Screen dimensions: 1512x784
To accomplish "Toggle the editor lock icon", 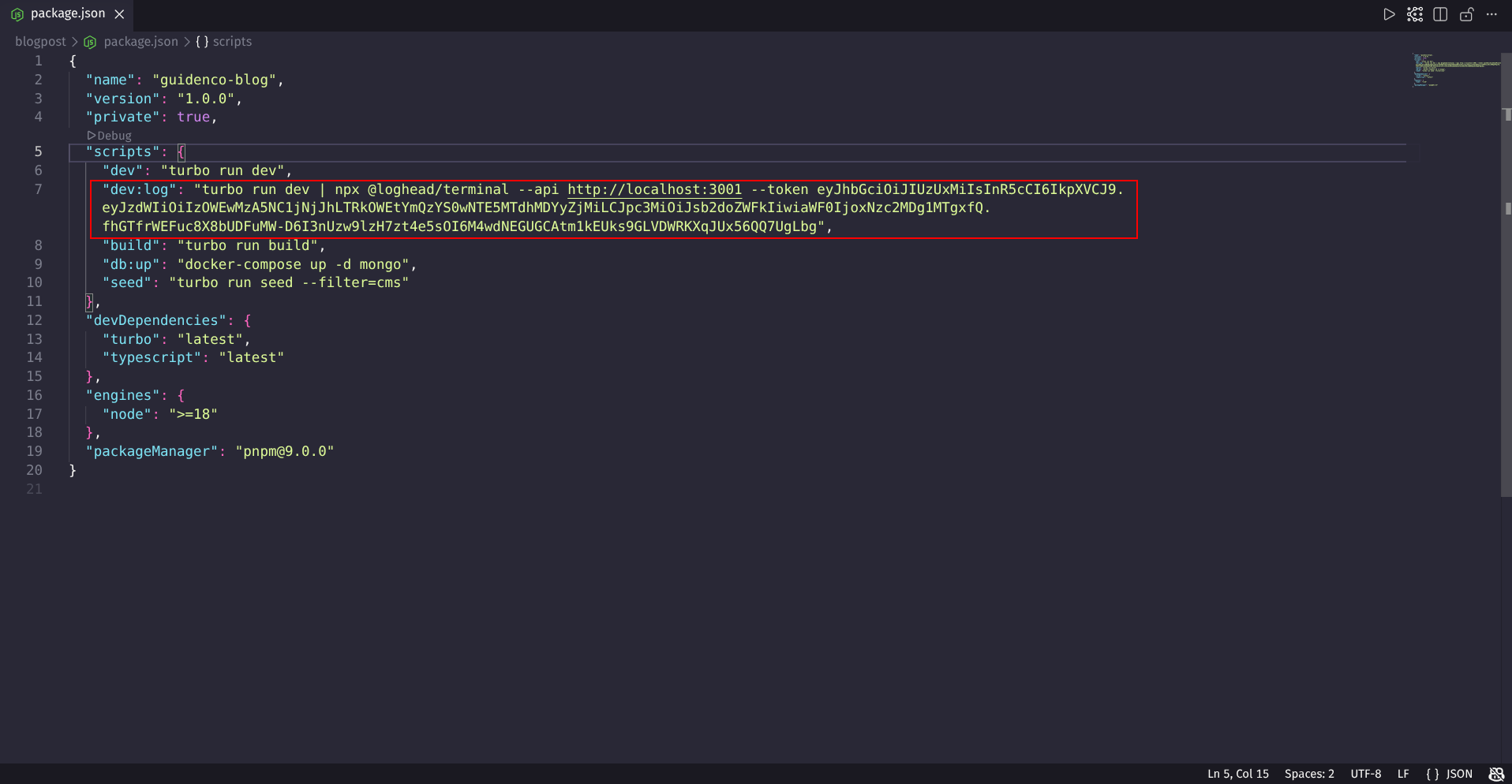I will pos(1466,14).
